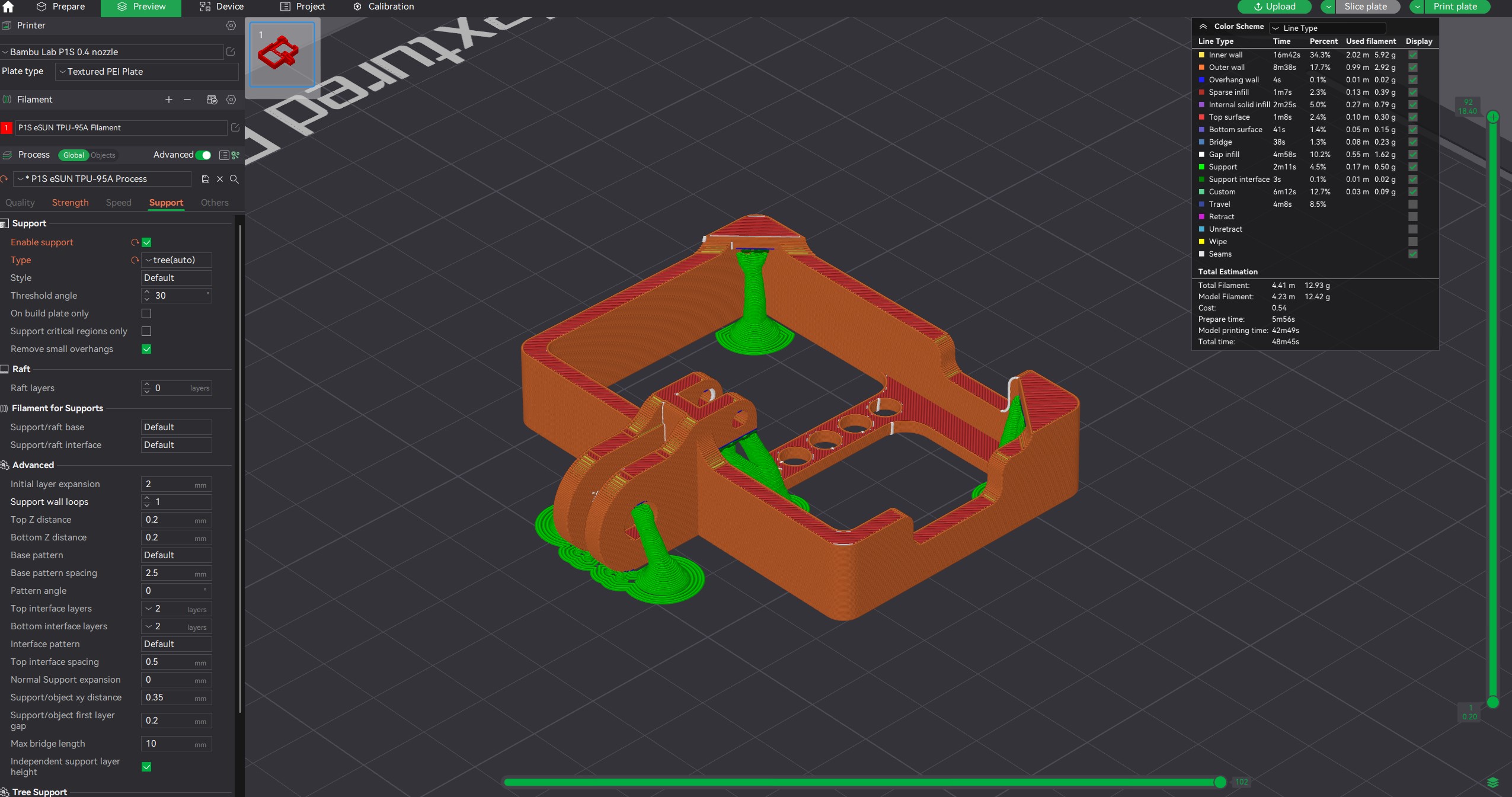The height and width of the screenshot is (797, 1512).
Task: Open the process preset dropdown
Action: click(103, 179)
